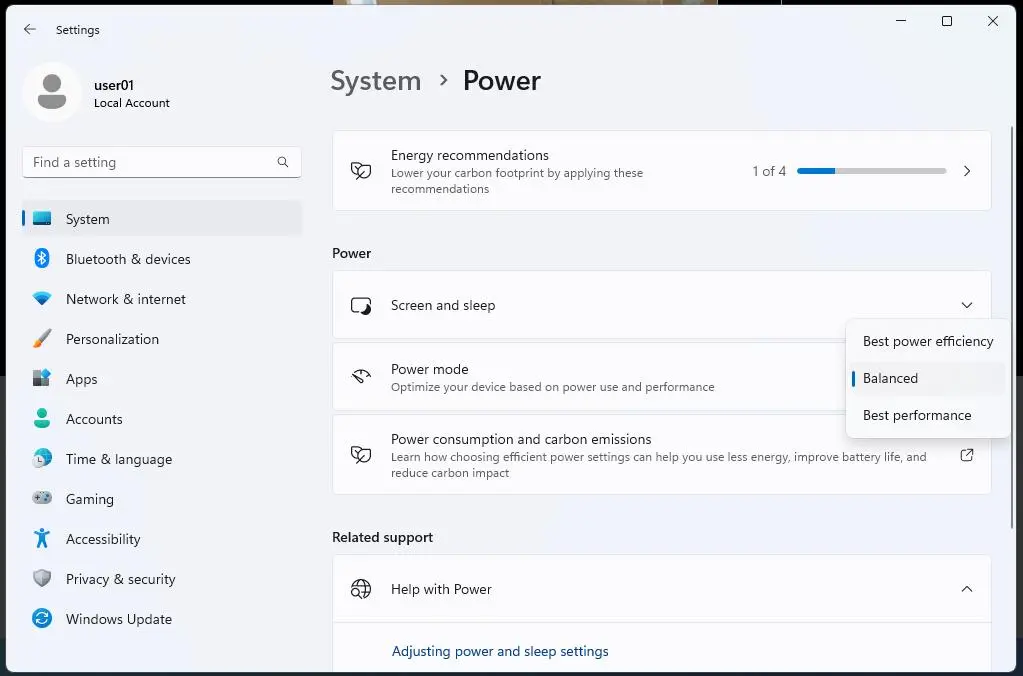
Task: Close the Settings window
Action: tap(992, 22)
